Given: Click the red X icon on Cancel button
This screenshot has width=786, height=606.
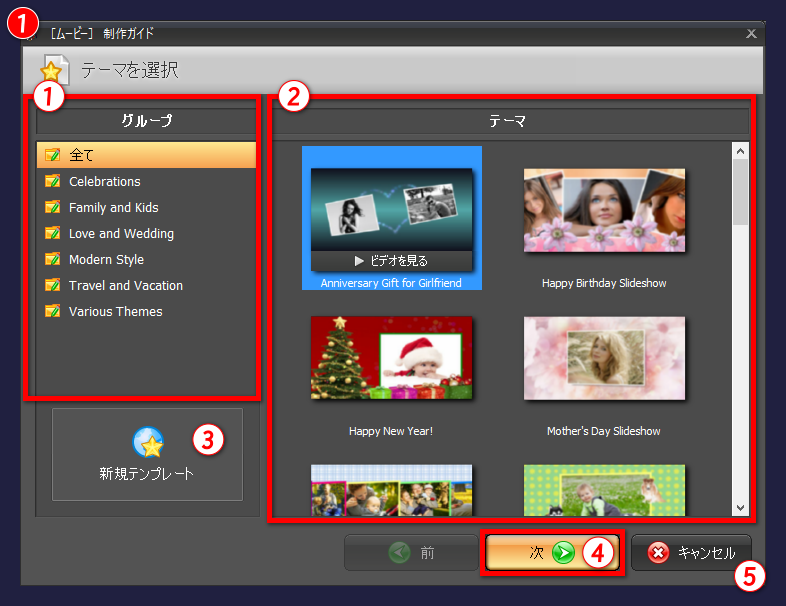Looking at the screenshot, I should 658,553.
